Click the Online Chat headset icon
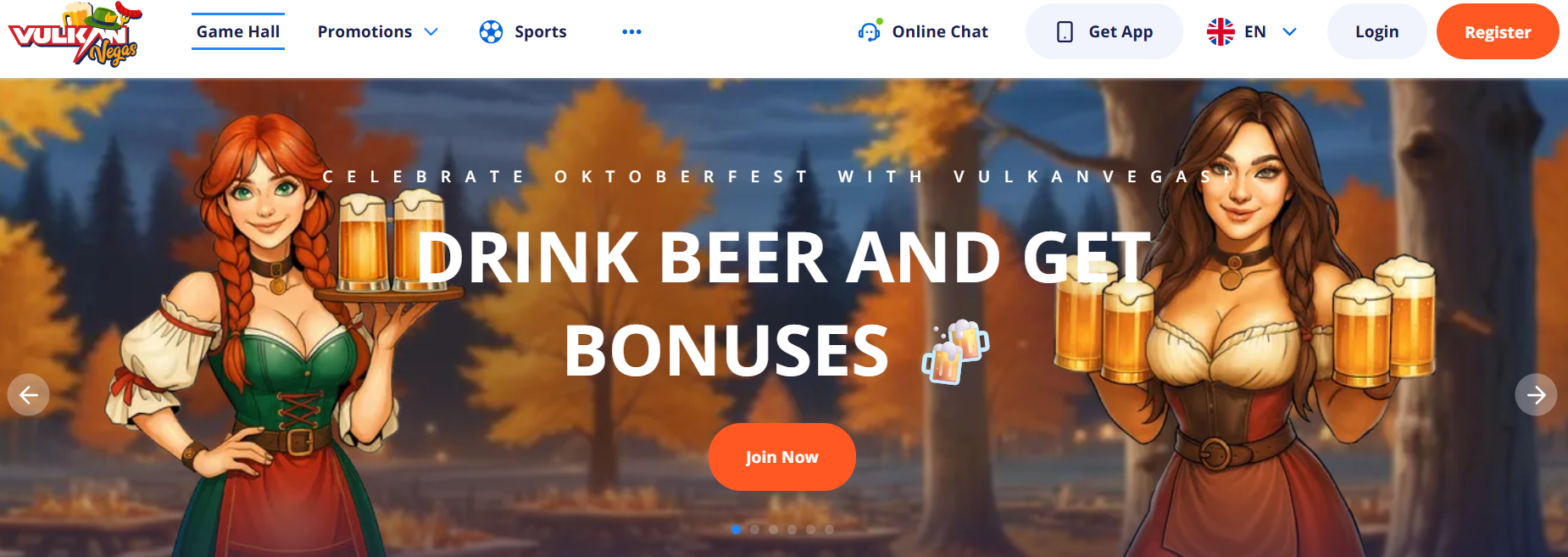The width and height of the screenshot is (1568, 557). pyautogui.click(x=870, y=31)
